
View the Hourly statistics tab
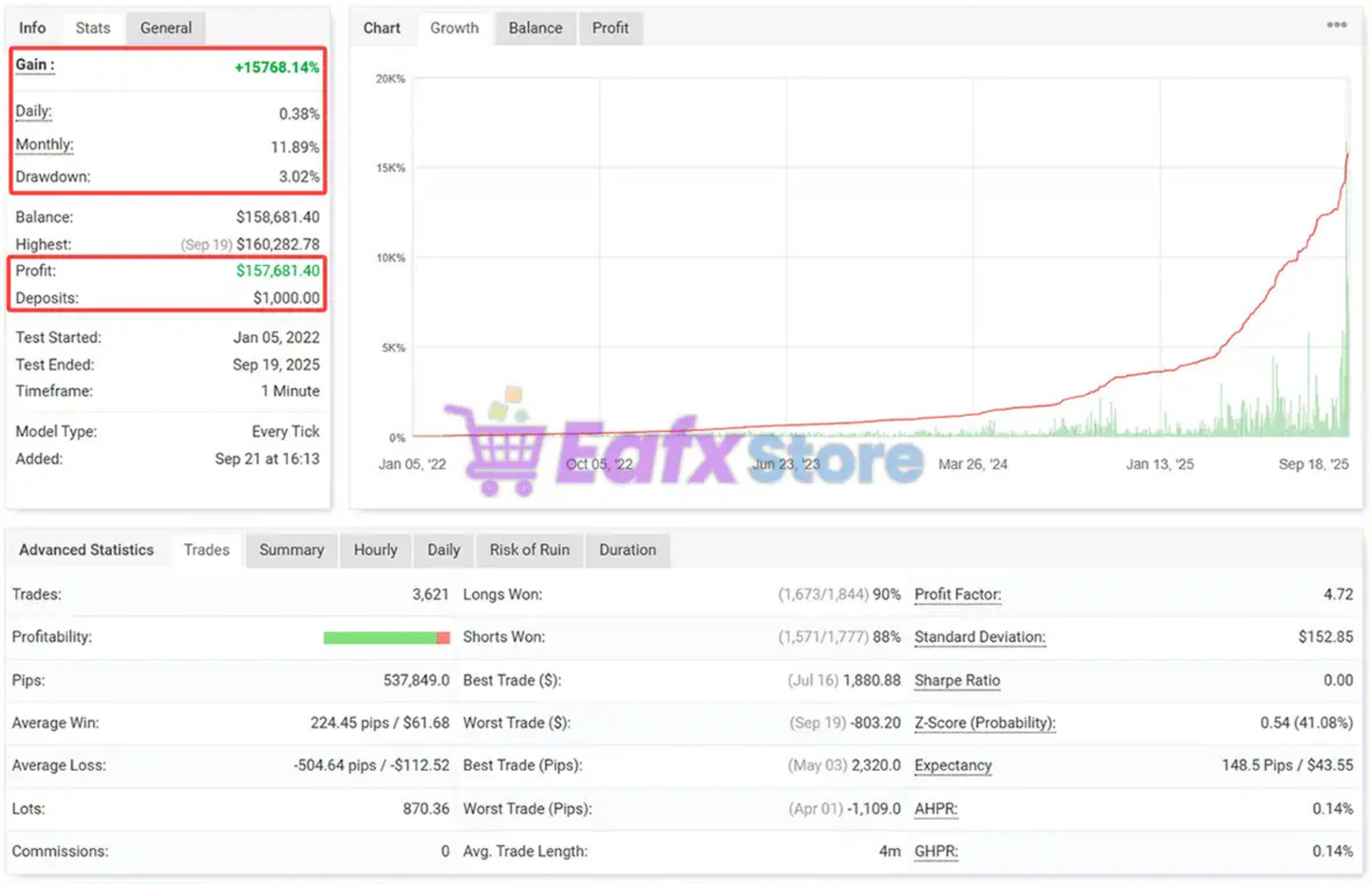pyautogui.click(x=375, y=550)
